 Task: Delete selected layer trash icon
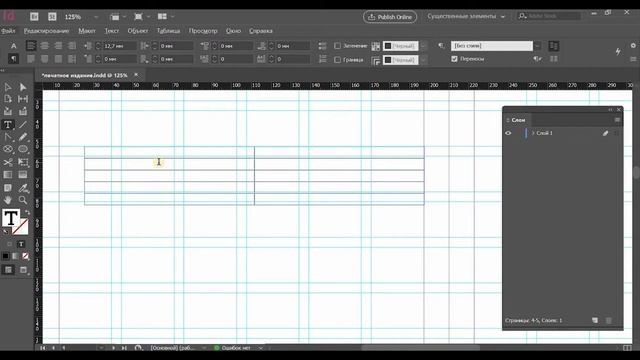609,320
